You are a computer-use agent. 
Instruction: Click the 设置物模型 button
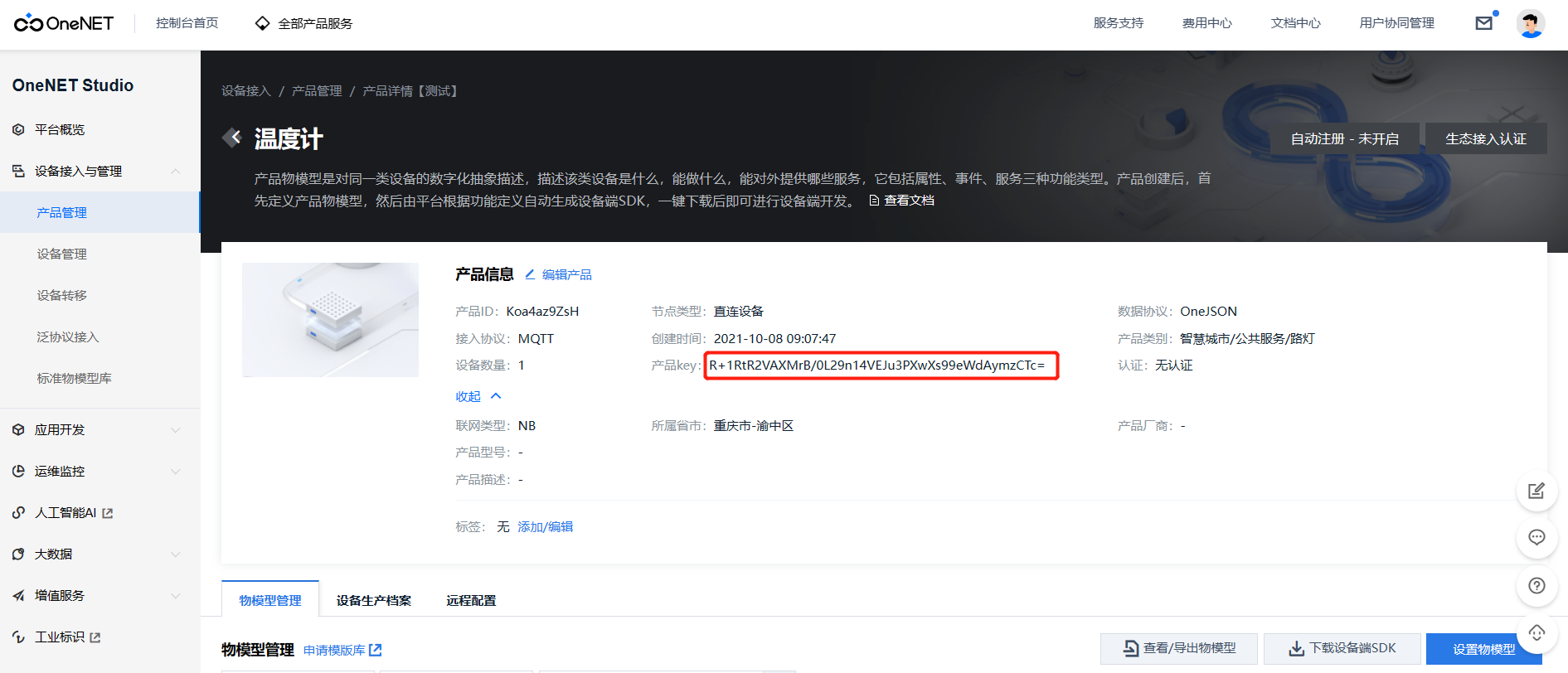pos(1483,649)
